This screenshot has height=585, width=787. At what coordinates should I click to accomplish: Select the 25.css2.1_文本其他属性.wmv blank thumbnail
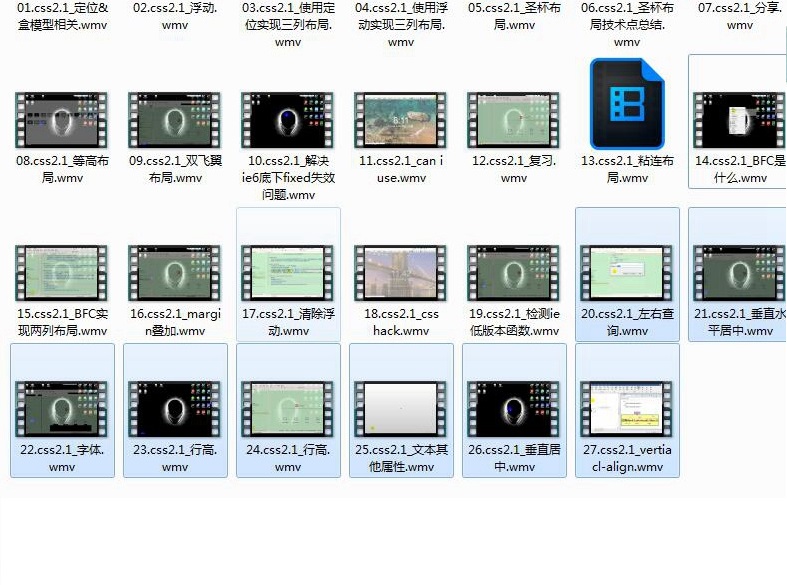(401, 409)
